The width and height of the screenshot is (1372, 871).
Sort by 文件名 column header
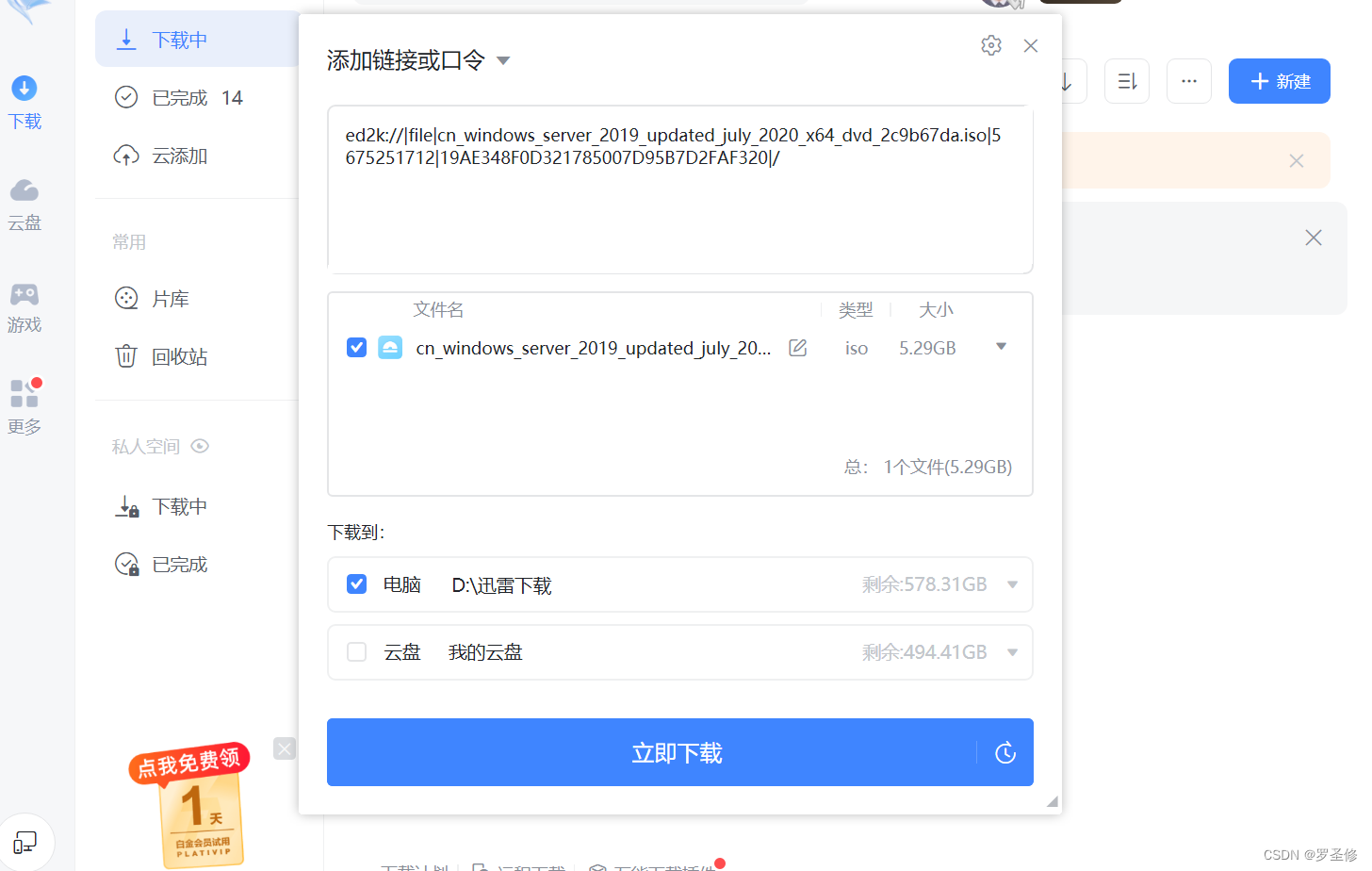click(438, 309)
